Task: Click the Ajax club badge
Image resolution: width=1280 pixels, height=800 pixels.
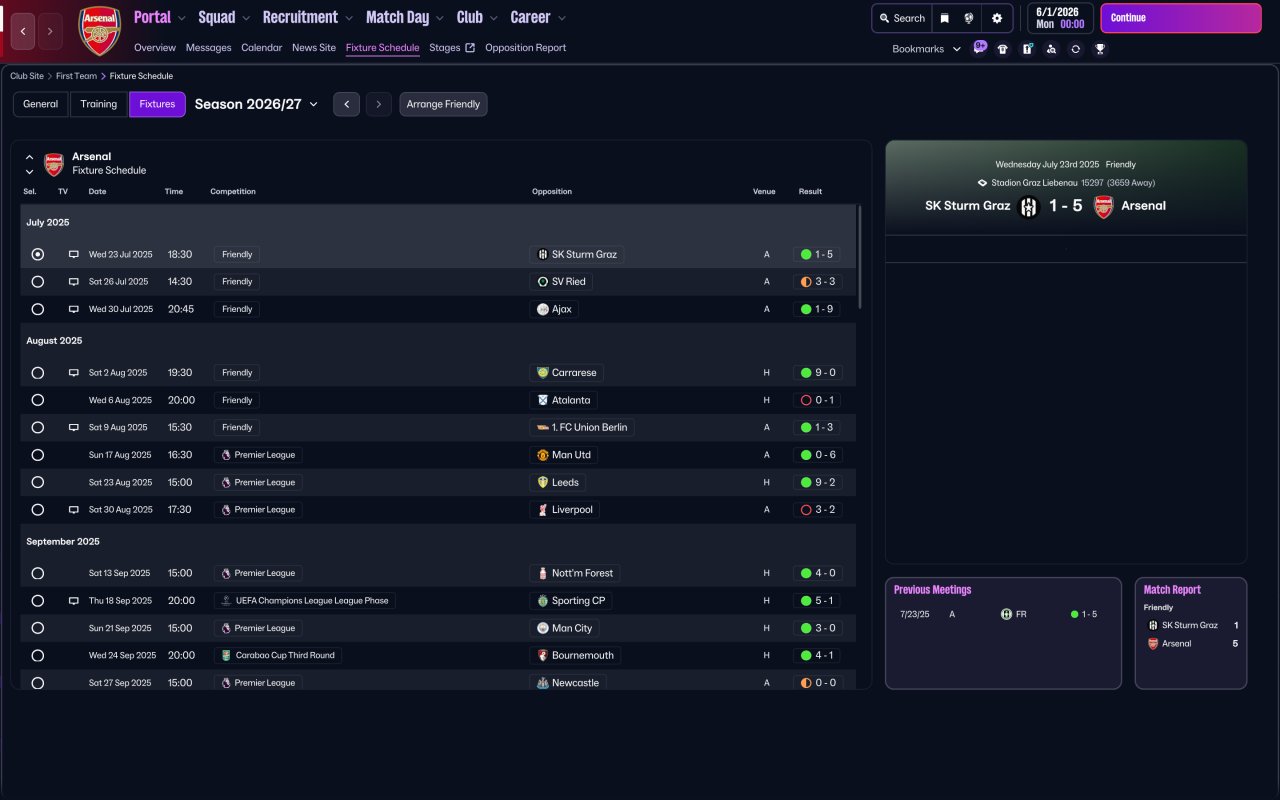Action: tap(542, 310)
